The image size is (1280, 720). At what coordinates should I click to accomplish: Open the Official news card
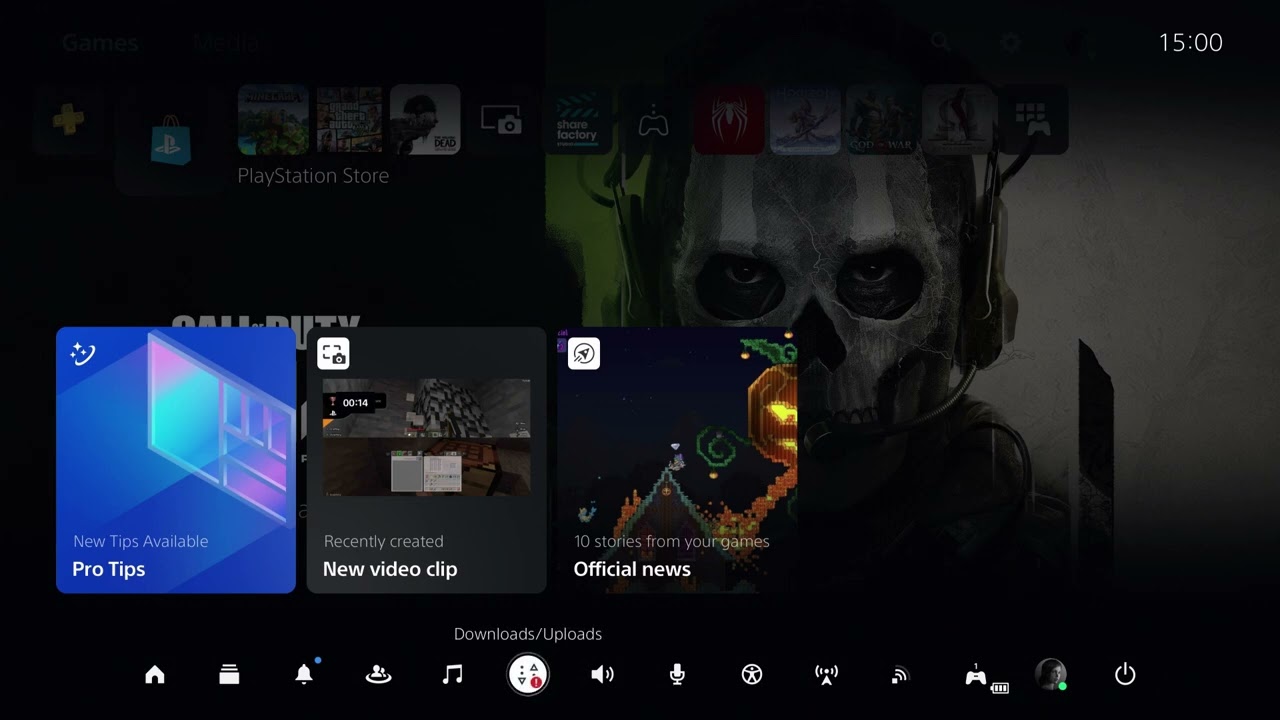pos(677,460)
